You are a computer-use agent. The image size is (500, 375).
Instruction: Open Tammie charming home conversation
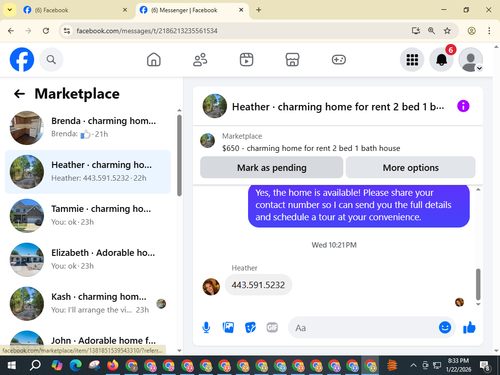click(x=88, y=216)
